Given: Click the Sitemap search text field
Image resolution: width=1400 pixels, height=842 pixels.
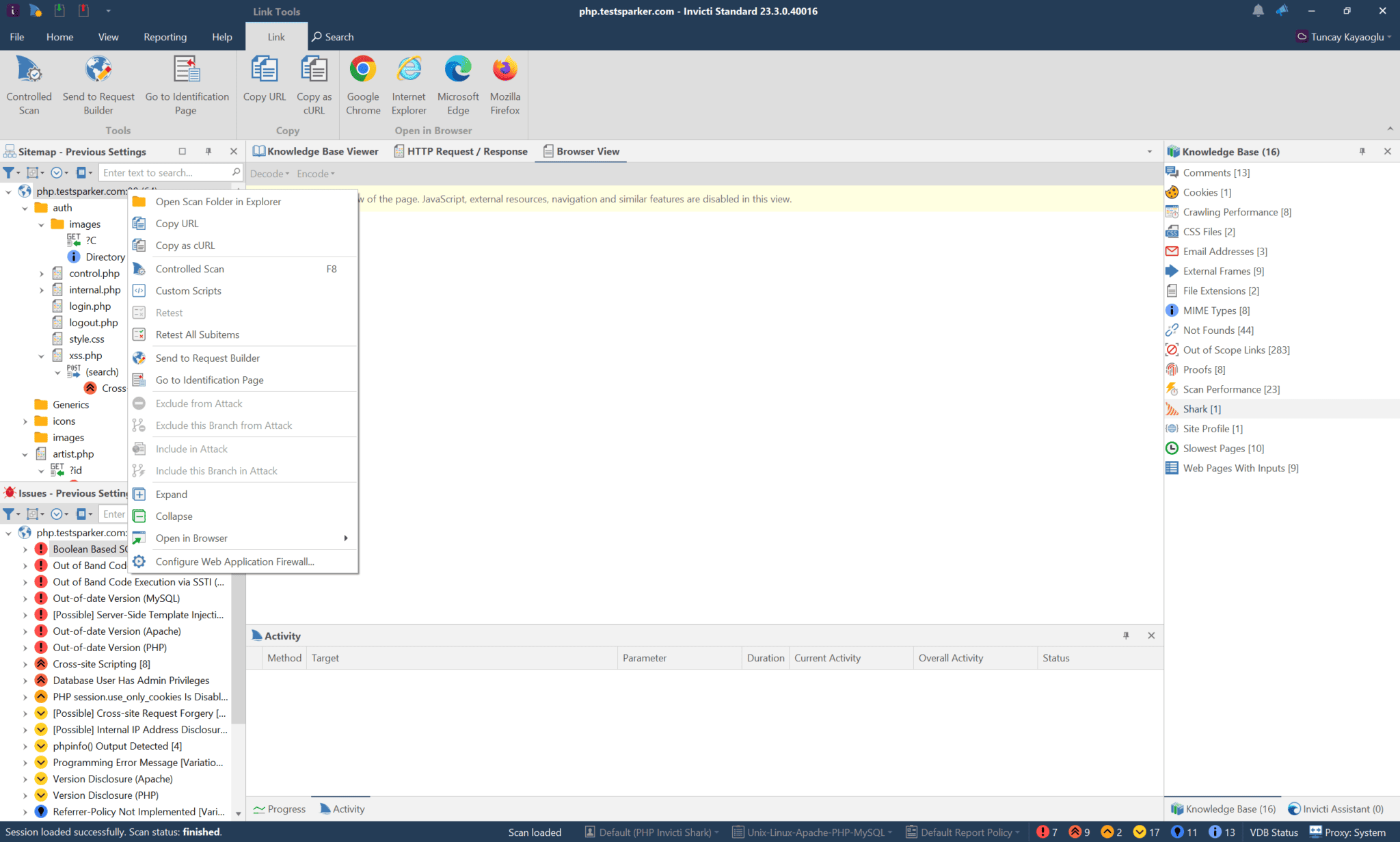Looking at the screenshot, I should click(x=164, y=173).
